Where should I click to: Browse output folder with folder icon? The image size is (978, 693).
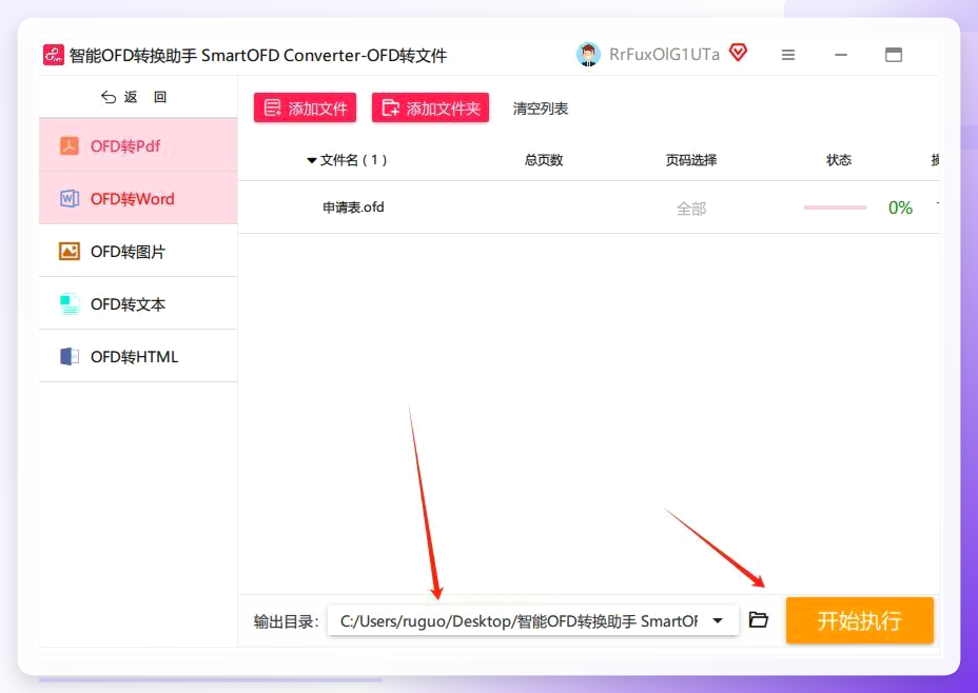point(758,619)
